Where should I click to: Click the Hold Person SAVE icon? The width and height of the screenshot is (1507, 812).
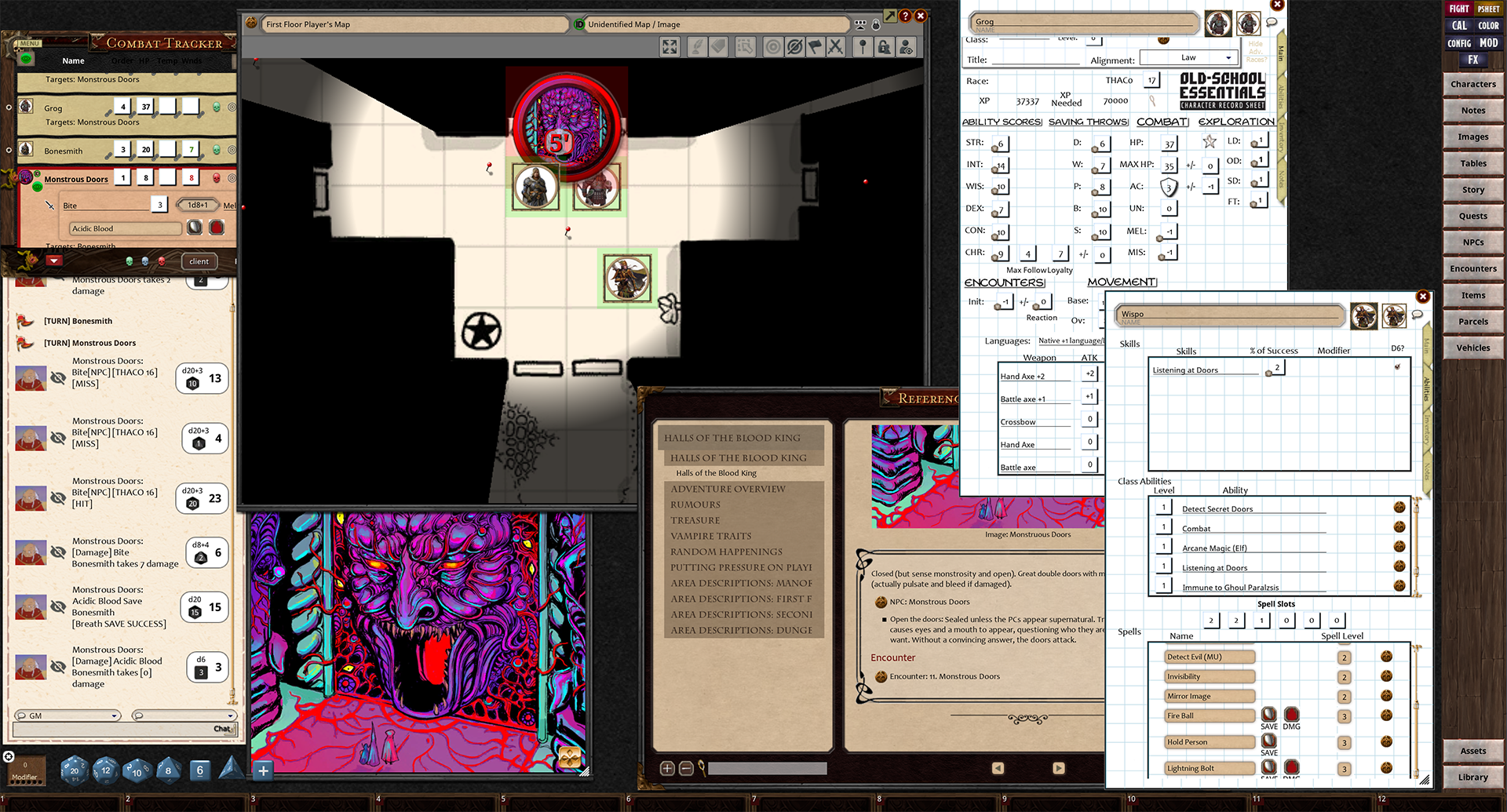coord(1268,741)
